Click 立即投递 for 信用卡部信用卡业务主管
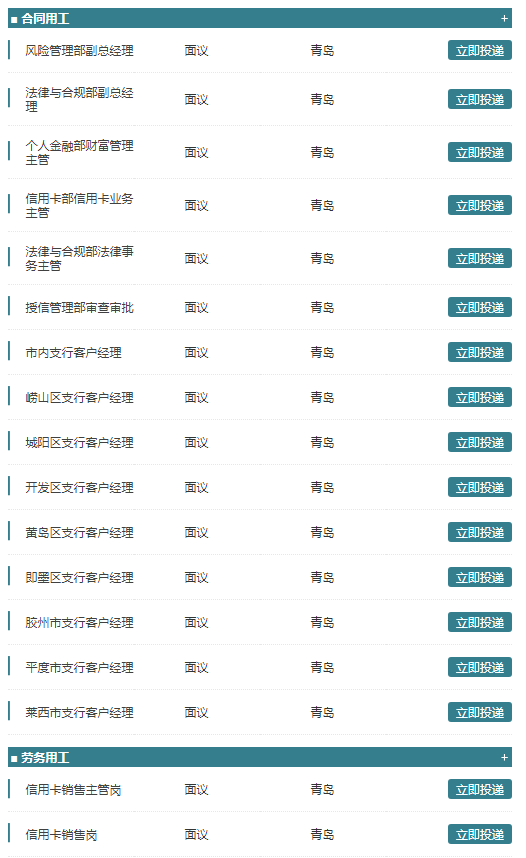This screenshot has height=858, width=526. 479,205
